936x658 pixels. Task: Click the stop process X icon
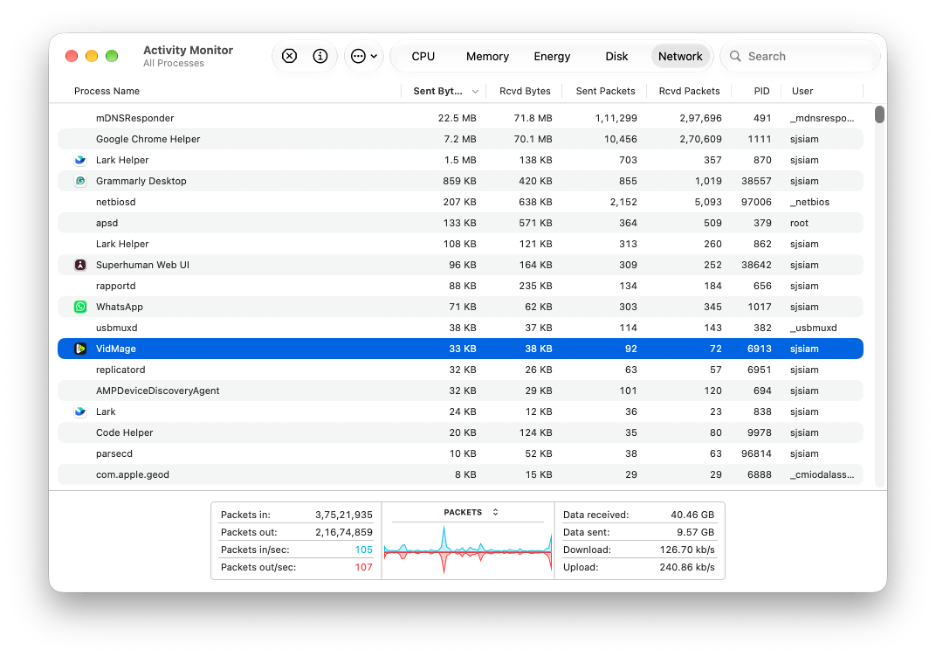(290, 56)
